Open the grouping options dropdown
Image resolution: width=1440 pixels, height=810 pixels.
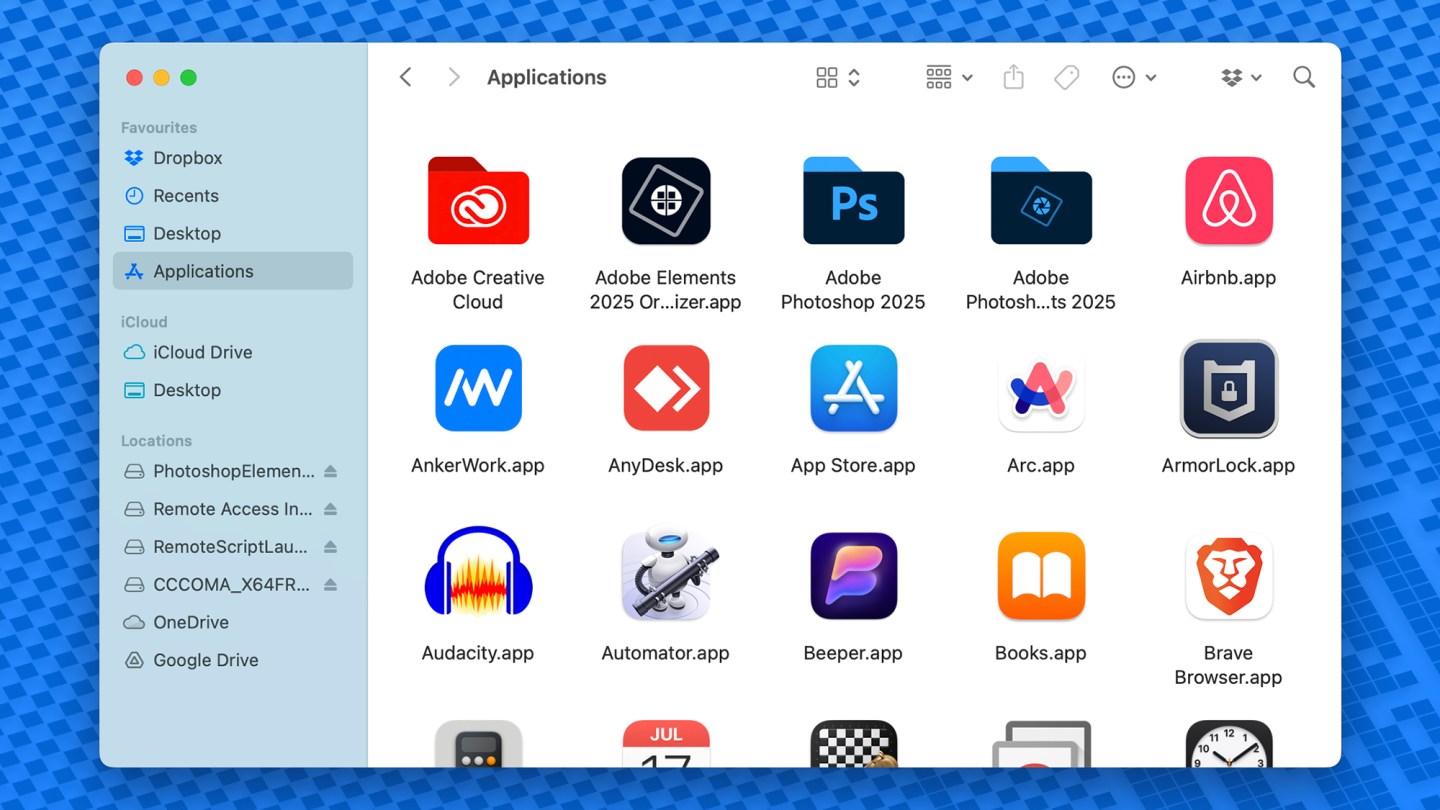pyautogui.click(x=947, y=77)
